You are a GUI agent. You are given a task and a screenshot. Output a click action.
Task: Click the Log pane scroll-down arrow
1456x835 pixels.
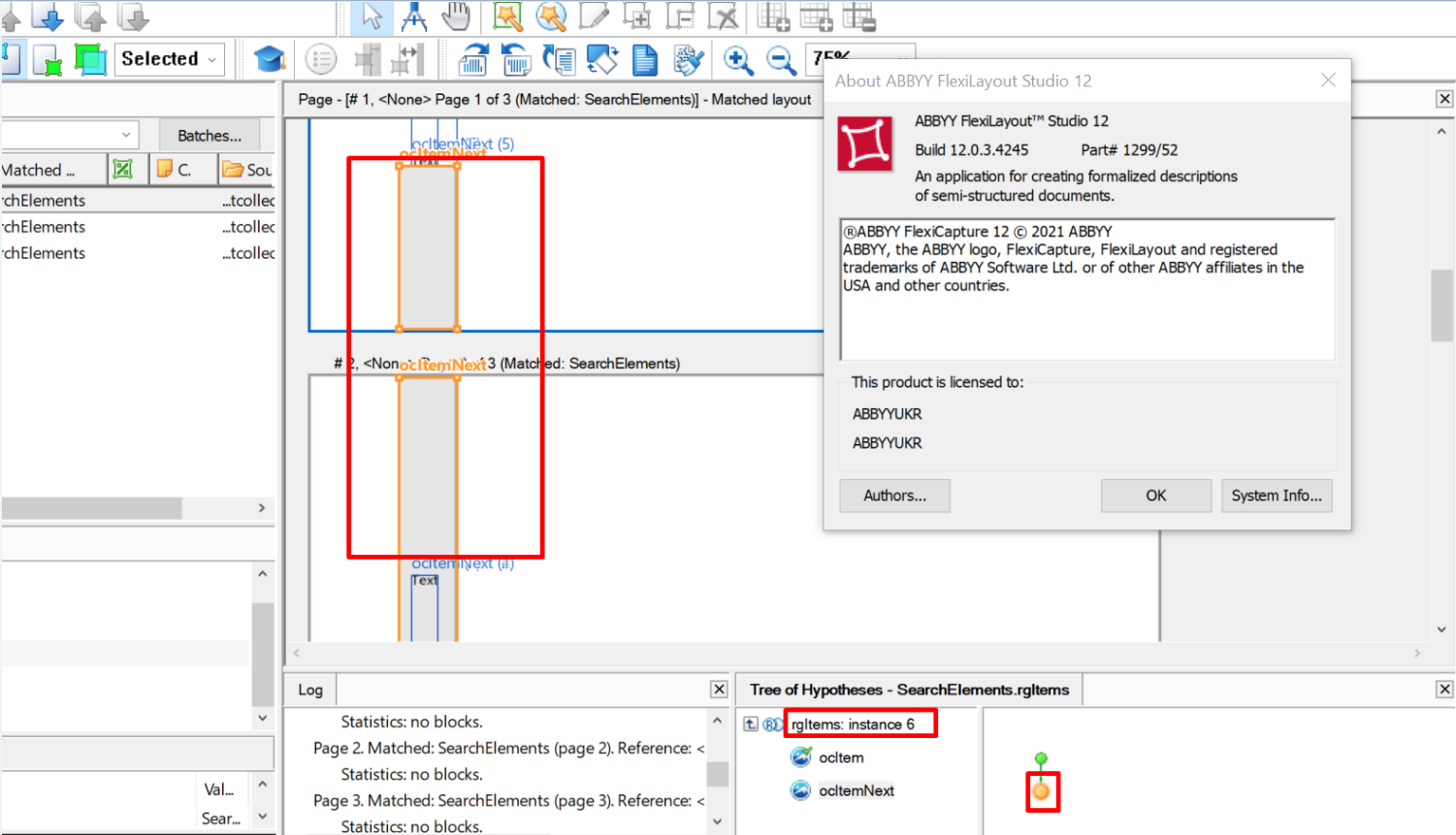point(717,821)
